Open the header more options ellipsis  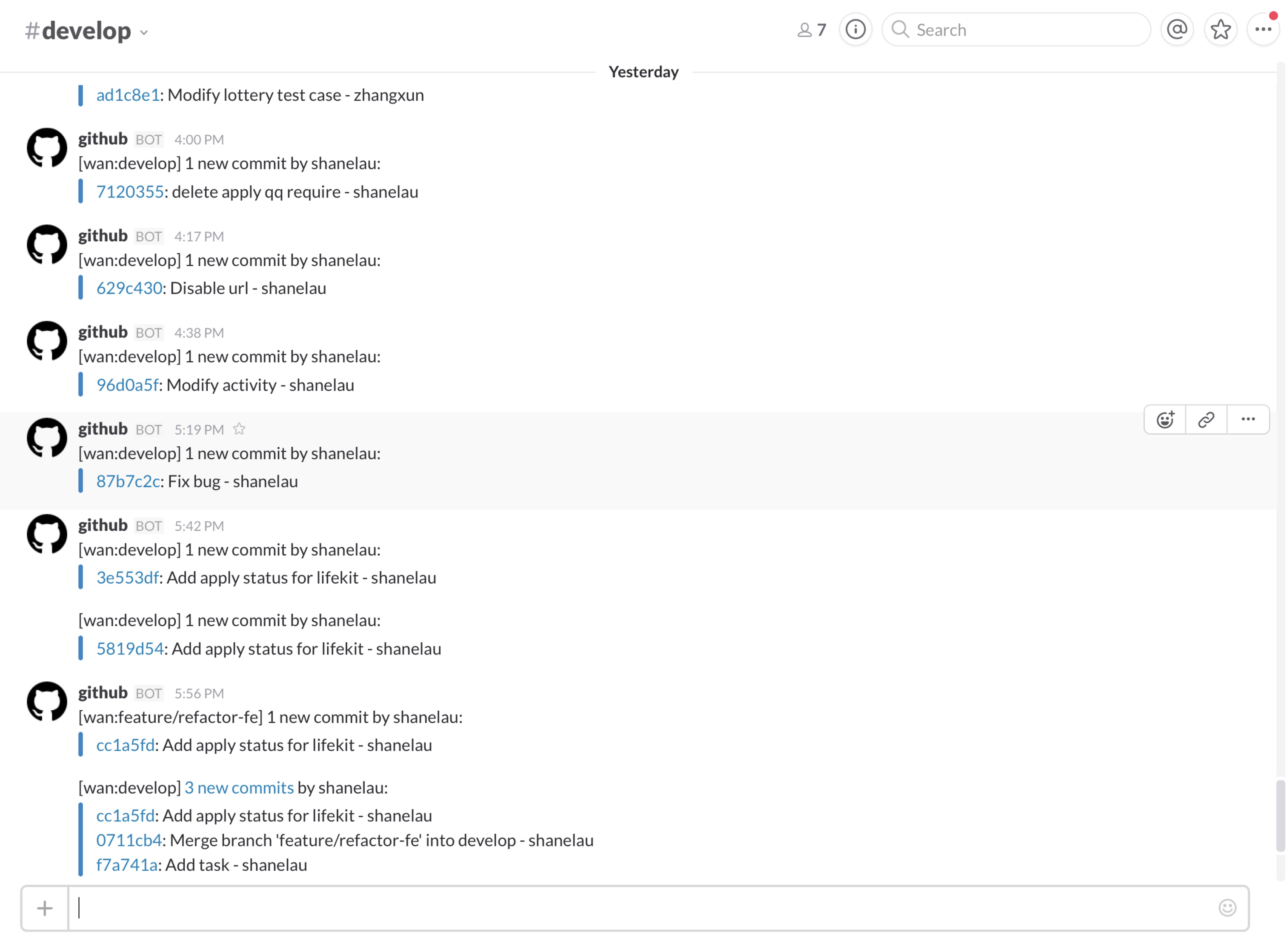[1263, 29]
